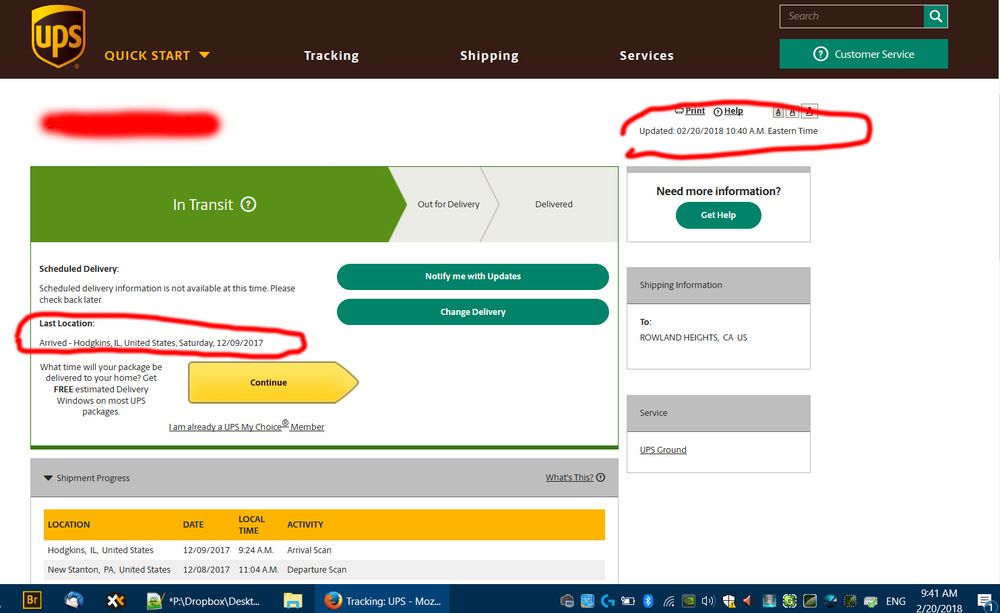Open the Tracking menu

click(331, 56)
